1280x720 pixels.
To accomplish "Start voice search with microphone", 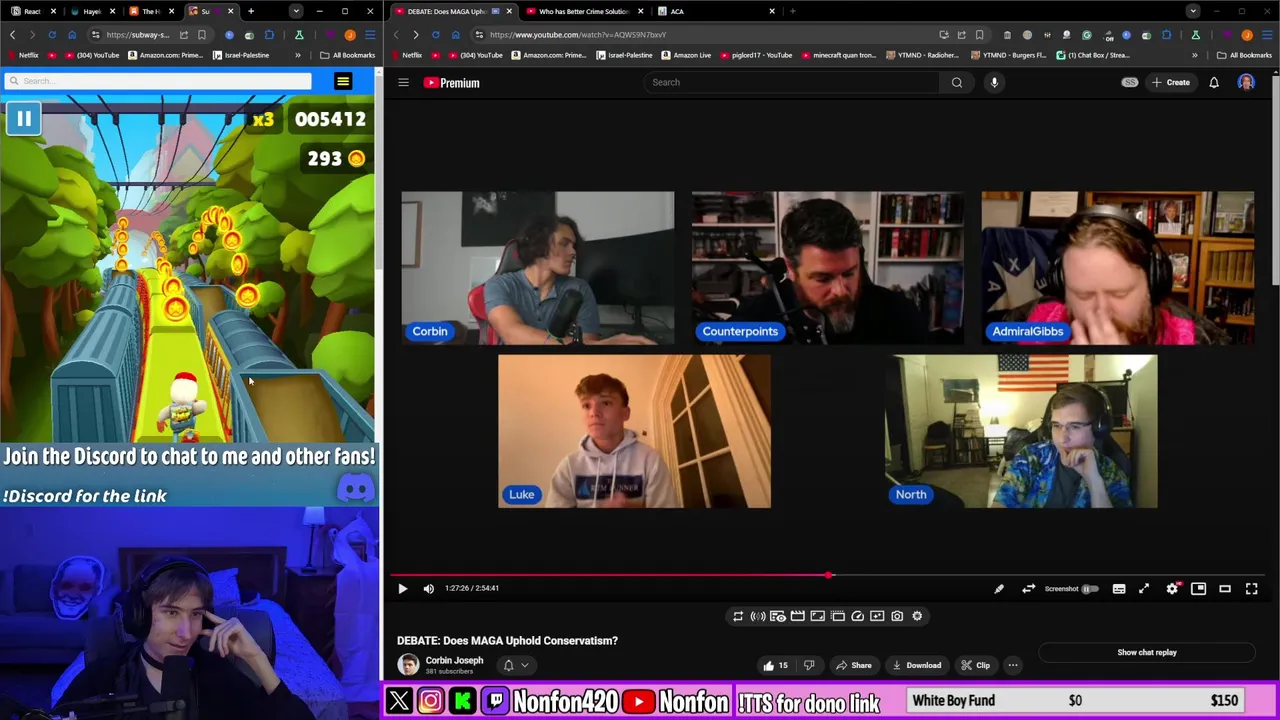I will point(994,82).
